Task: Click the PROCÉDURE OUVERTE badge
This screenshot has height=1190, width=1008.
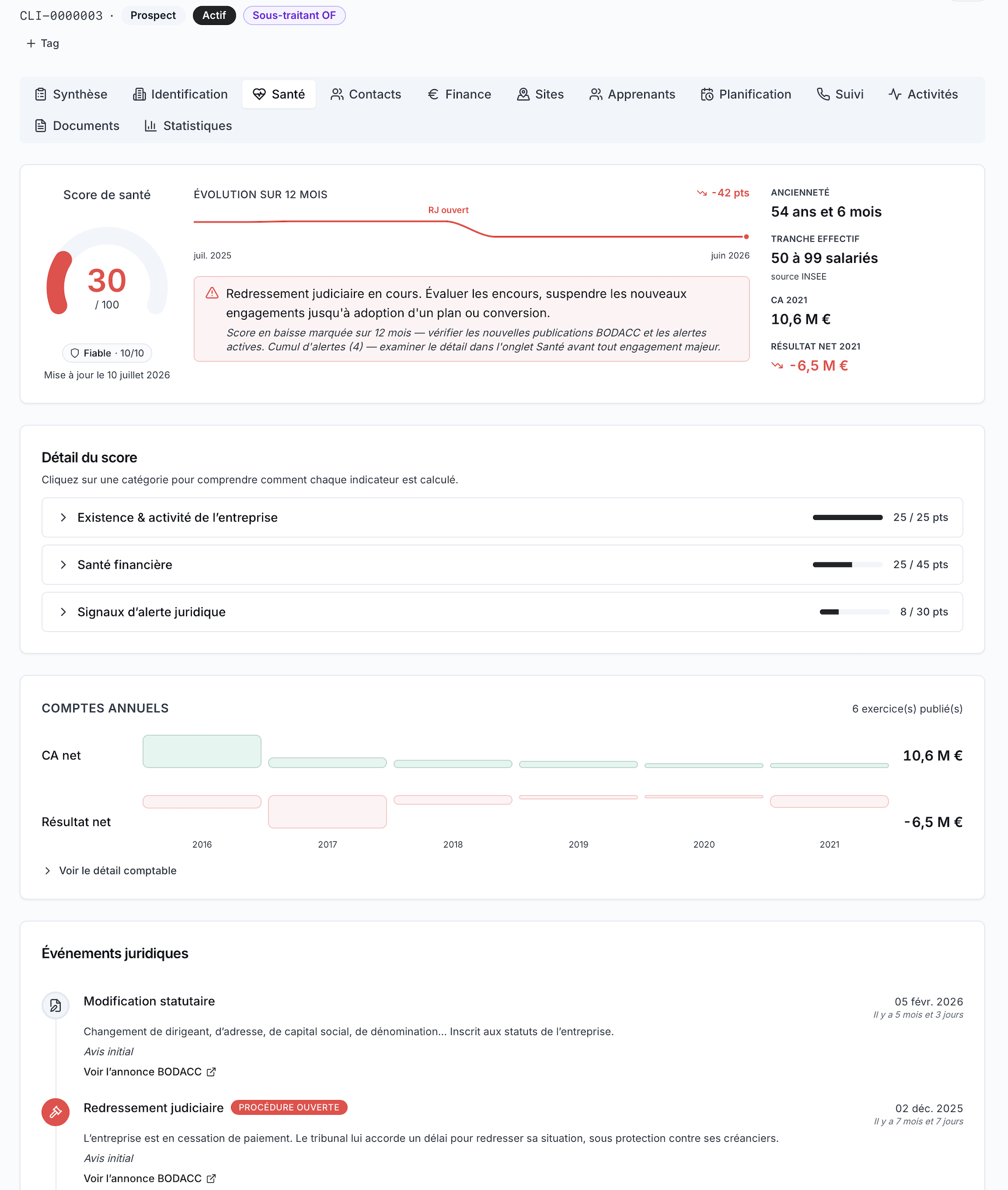Action: [289, 1108]
